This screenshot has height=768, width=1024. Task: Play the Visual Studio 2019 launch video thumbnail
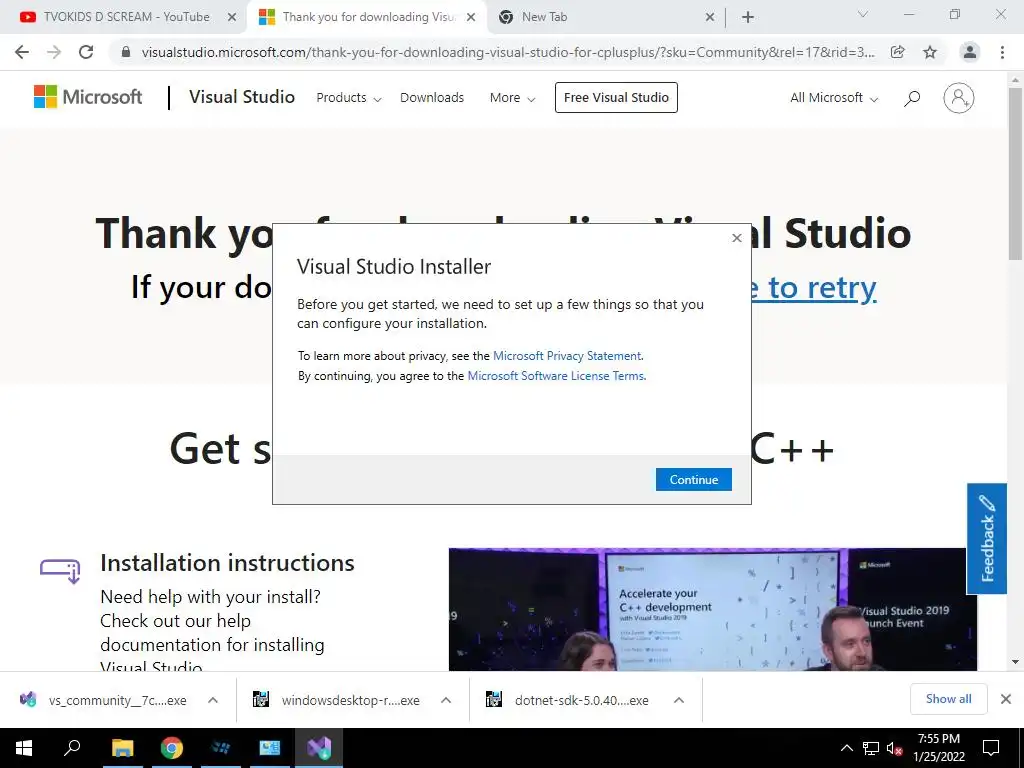712,609
